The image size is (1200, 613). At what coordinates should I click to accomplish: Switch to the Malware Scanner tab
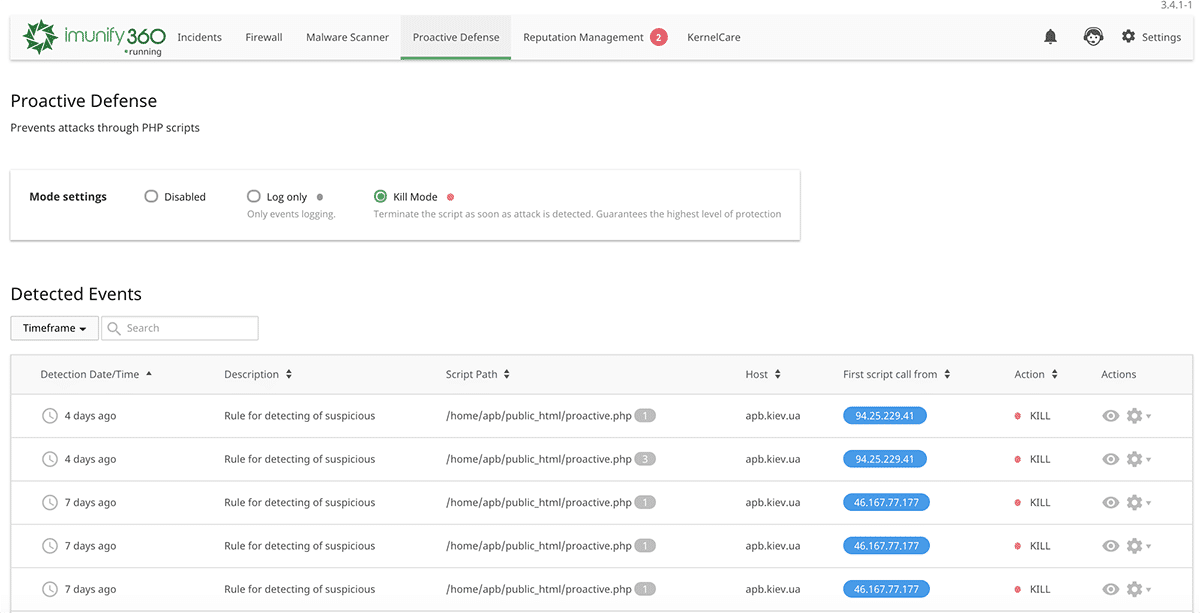click(347, 37)
